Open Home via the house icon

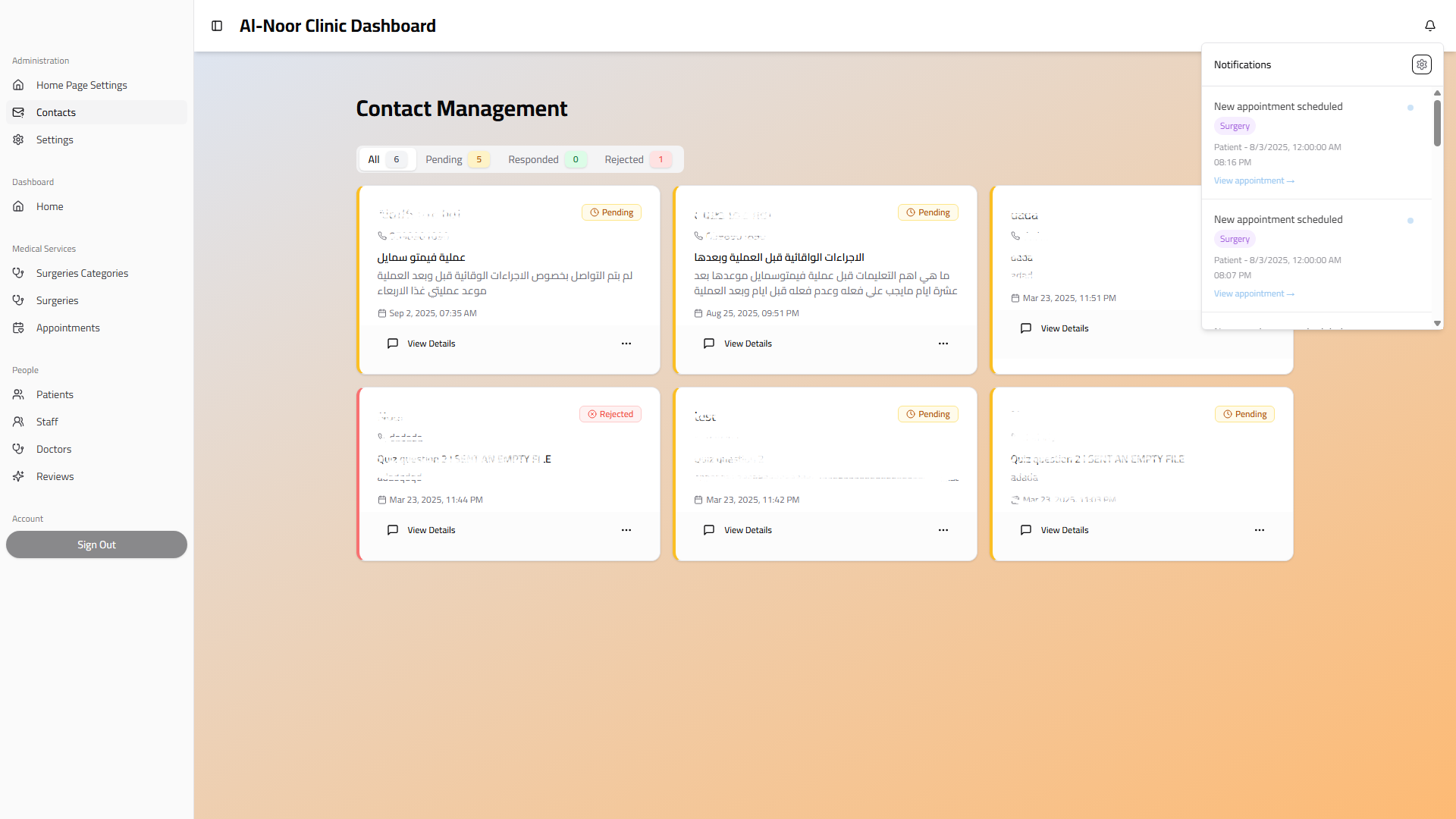pos(18,206)
